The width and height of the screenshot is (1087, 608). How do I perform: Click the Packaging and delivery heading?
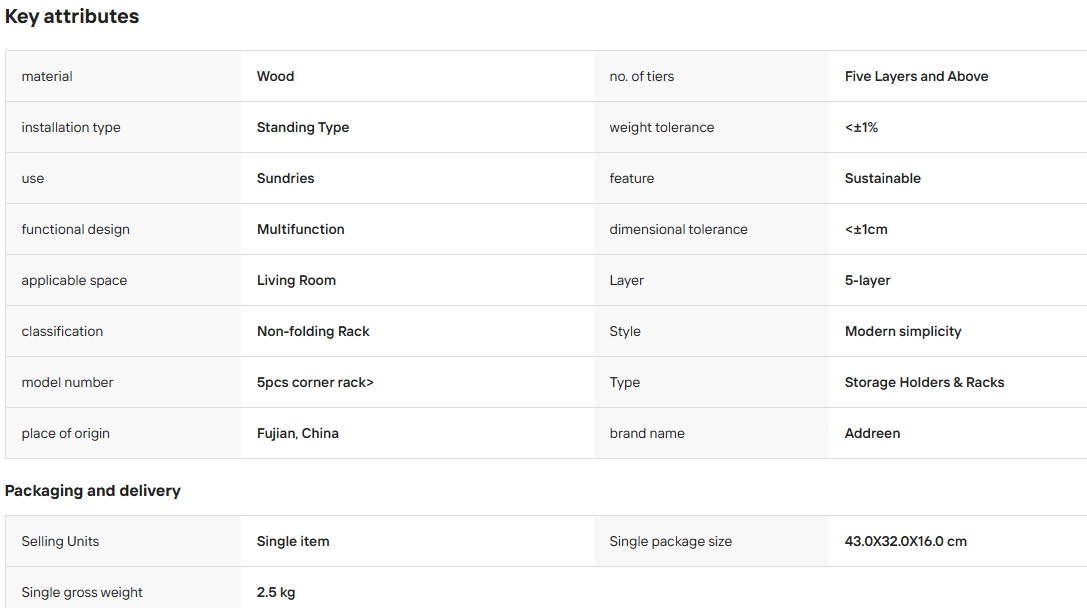pos(93,491)
